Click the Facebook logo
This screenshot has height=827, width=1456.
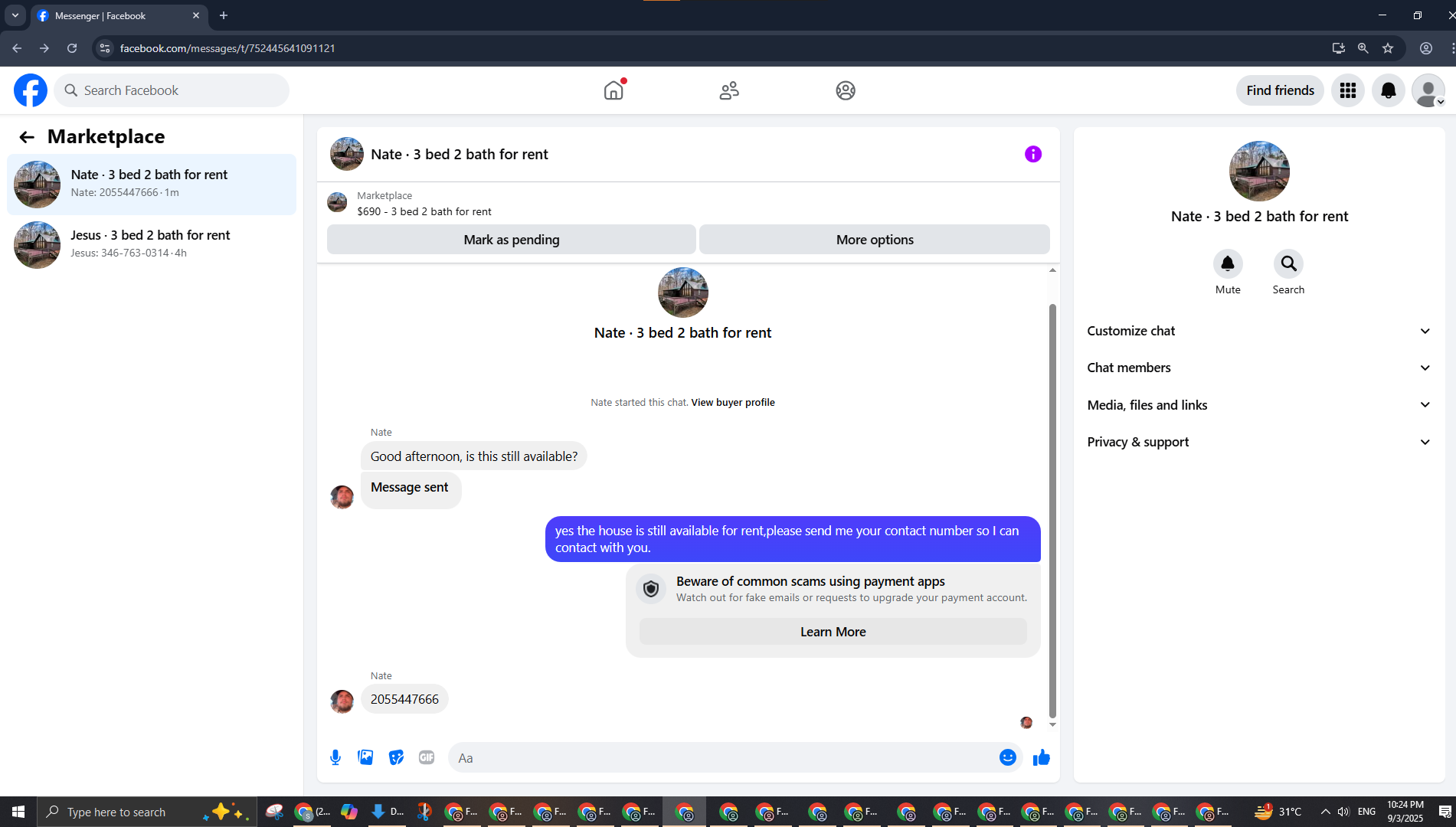click(31, 90)
